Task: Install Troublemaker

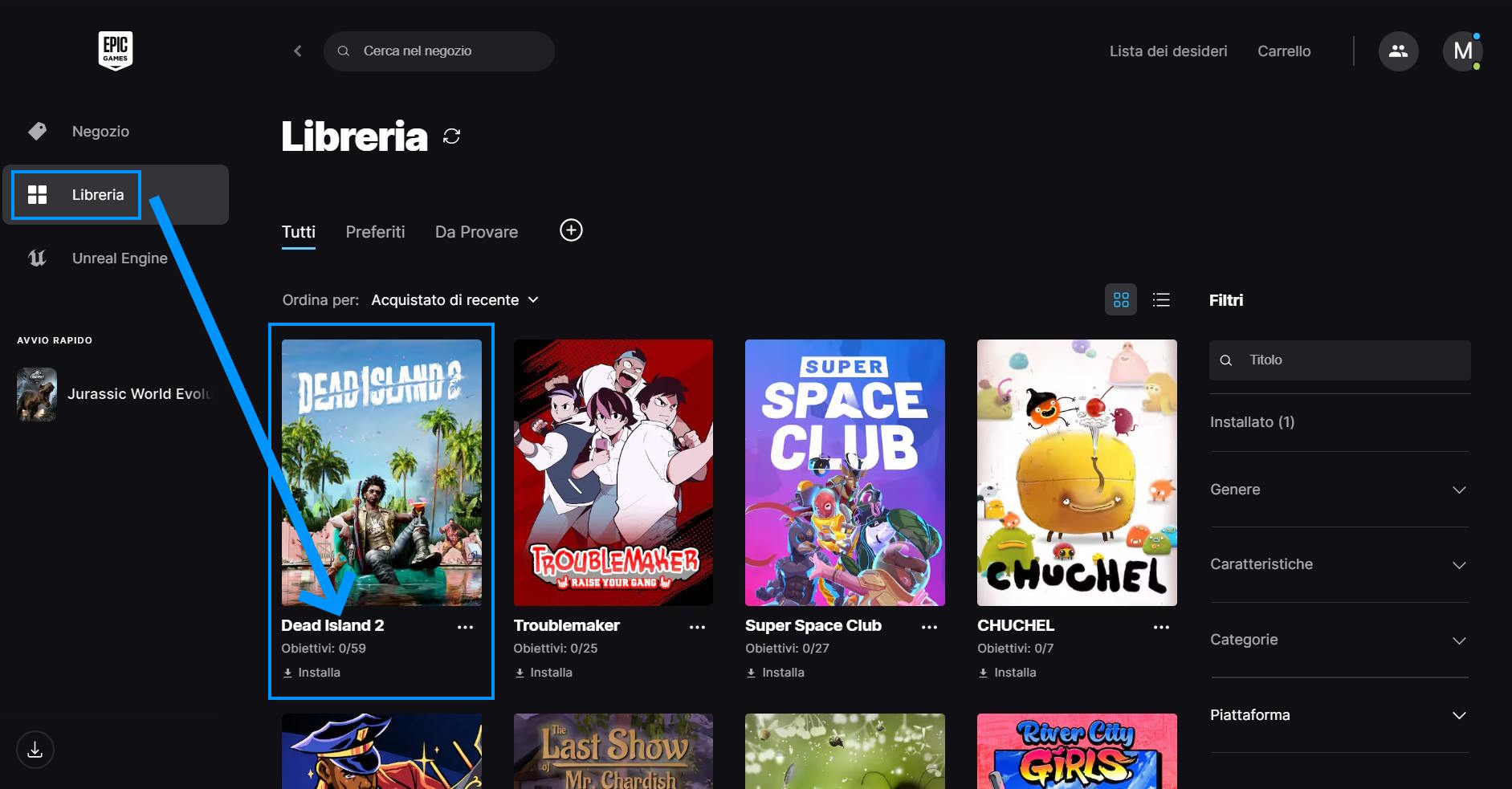Action: [x=544, y=673]
